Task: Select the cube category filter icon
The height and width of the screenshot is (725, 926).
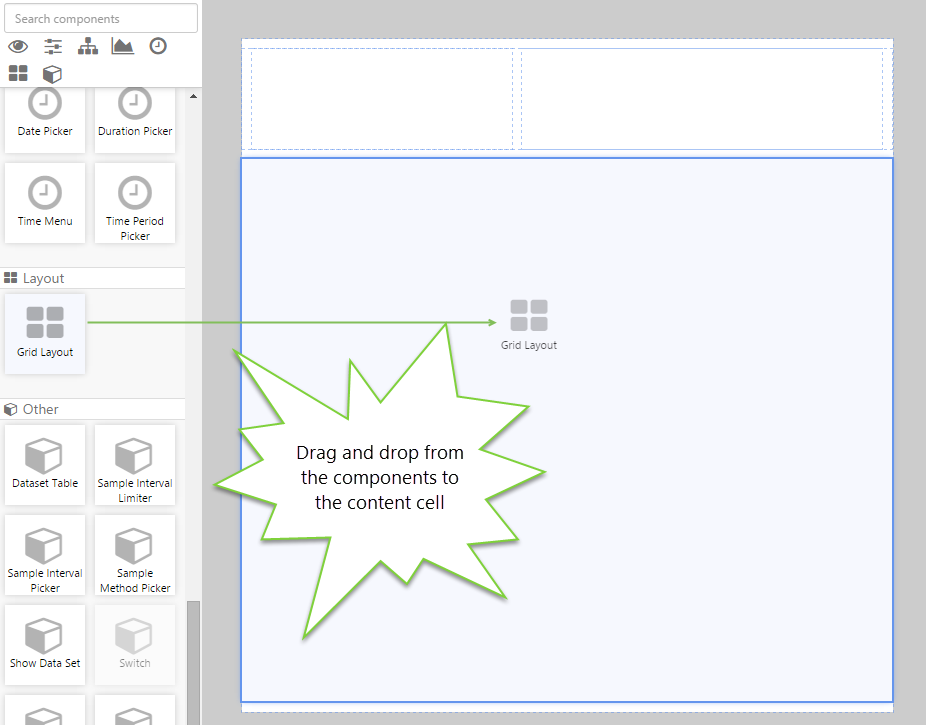Action: [x=52, y=73]
